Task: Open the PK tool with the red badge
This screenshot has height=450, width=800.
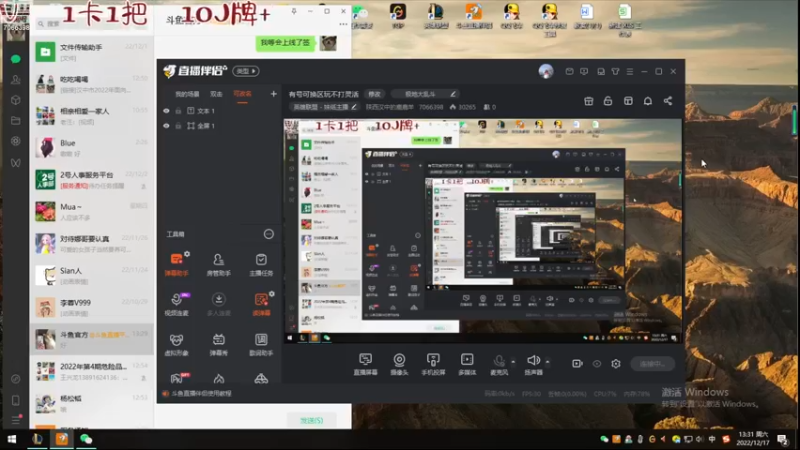Action: click(179, 378)
